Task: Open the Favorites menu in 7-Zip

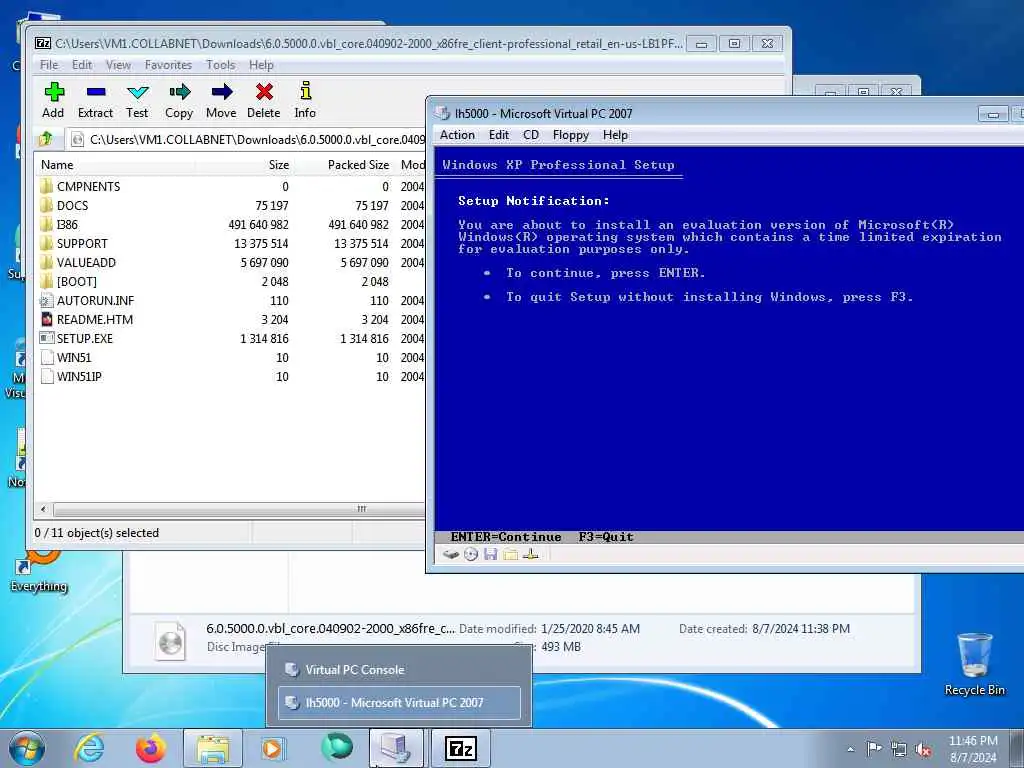Action: coord(168,65)
